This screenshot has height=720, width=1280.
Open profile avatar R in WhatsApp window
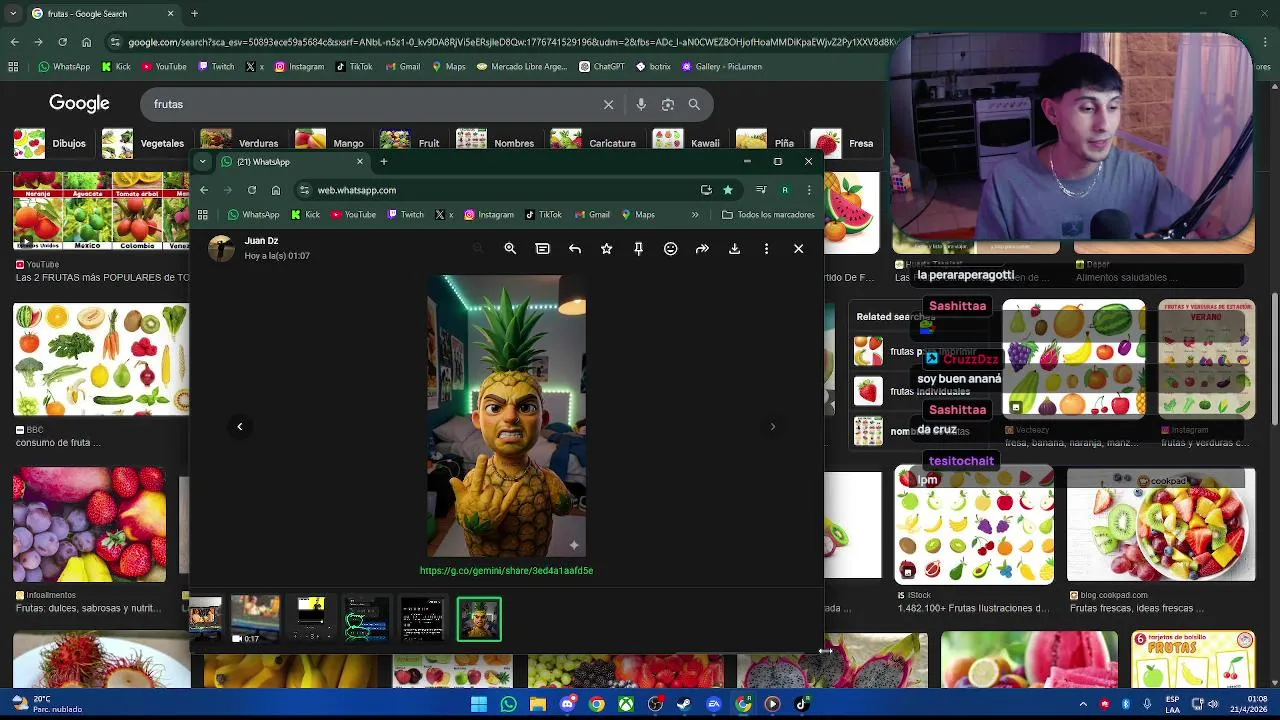point(785,190)
